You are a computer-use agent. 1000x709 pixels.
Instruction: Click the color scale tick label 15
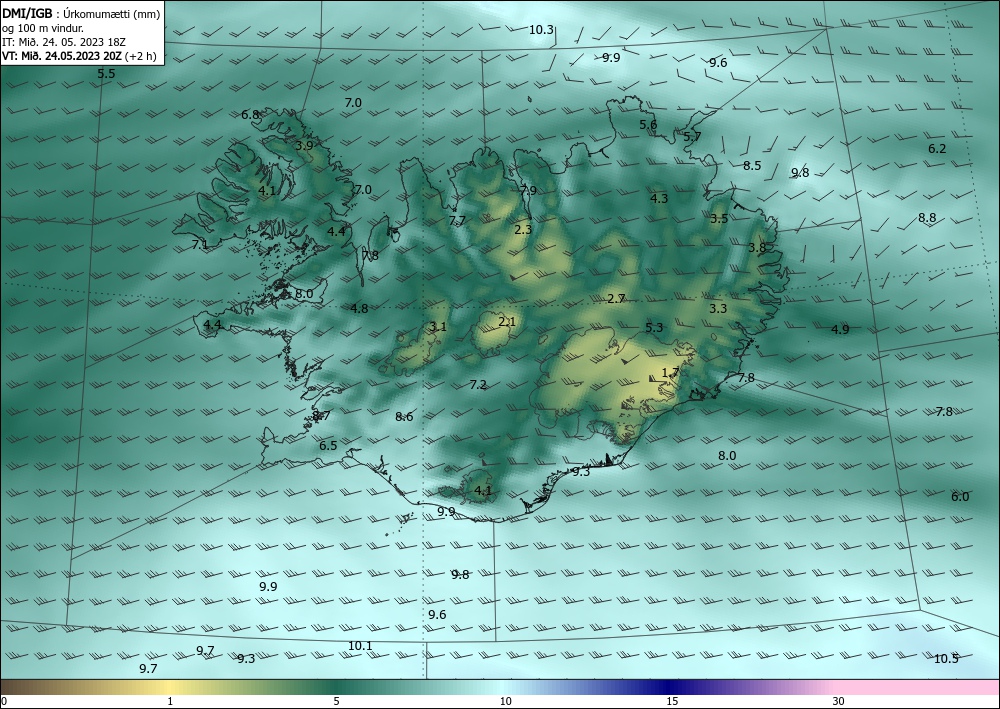tap(672, 702)
